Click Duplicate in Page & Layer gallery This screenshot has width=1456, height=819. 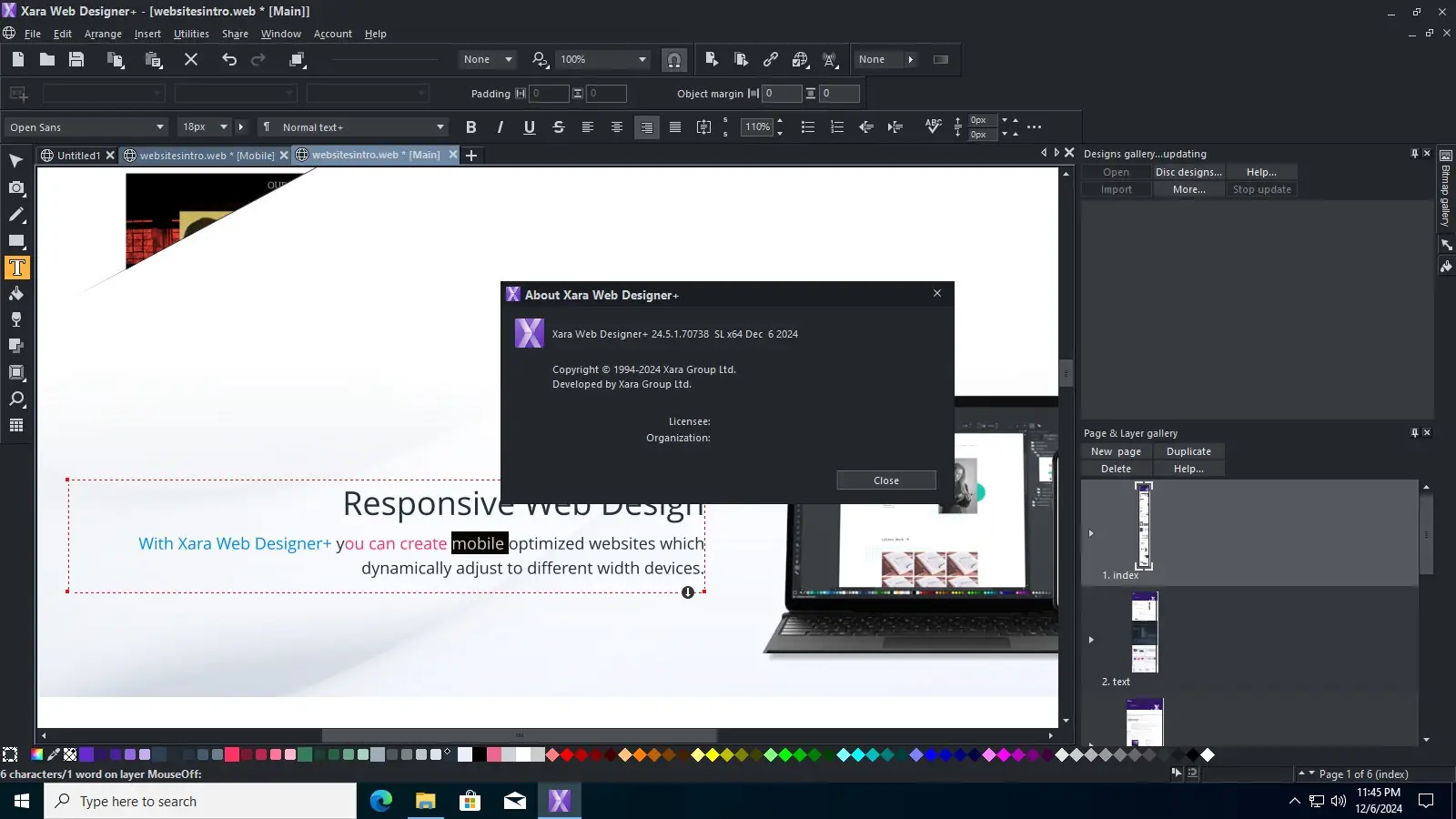tap(1188, 451)
